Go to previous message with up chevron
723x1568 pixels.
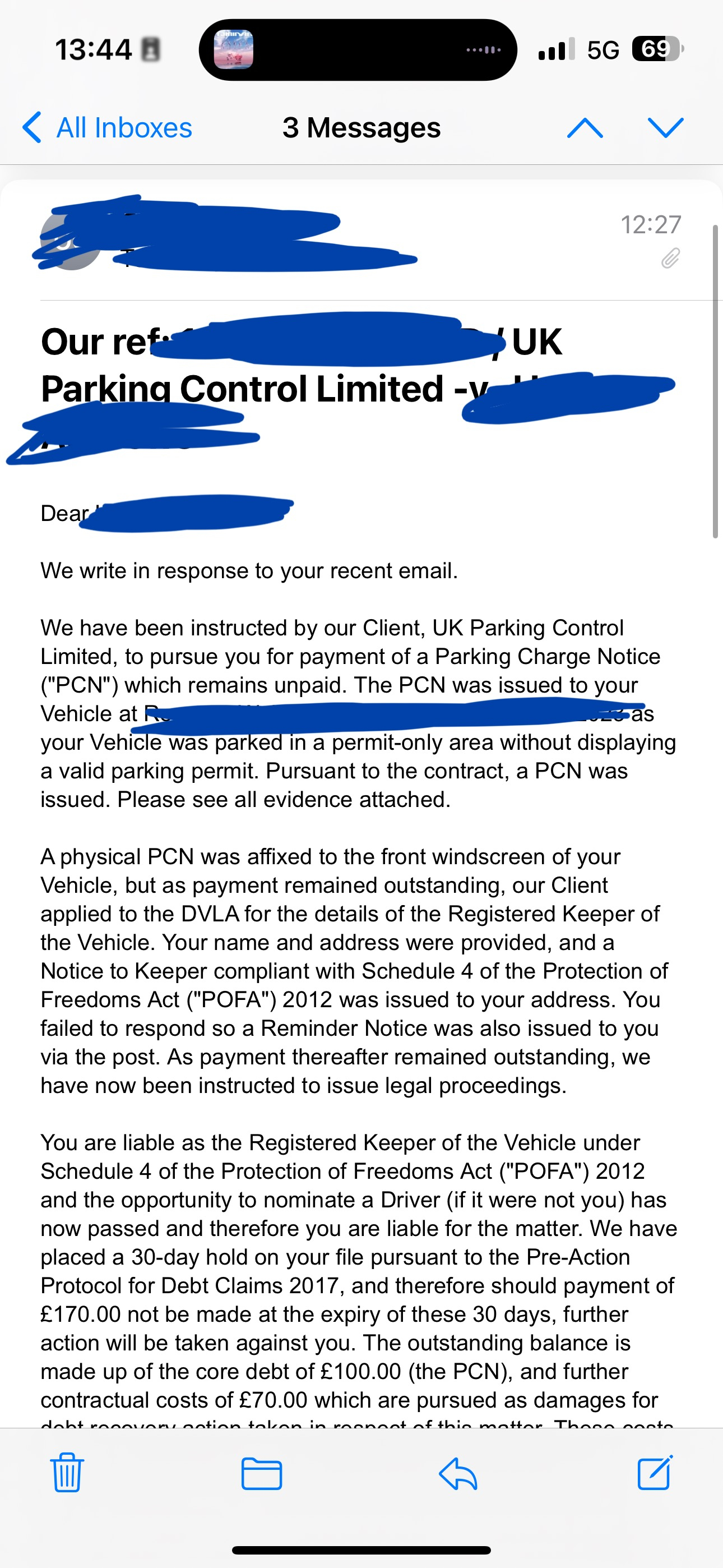pyautogui.click(x=585, y=128)
